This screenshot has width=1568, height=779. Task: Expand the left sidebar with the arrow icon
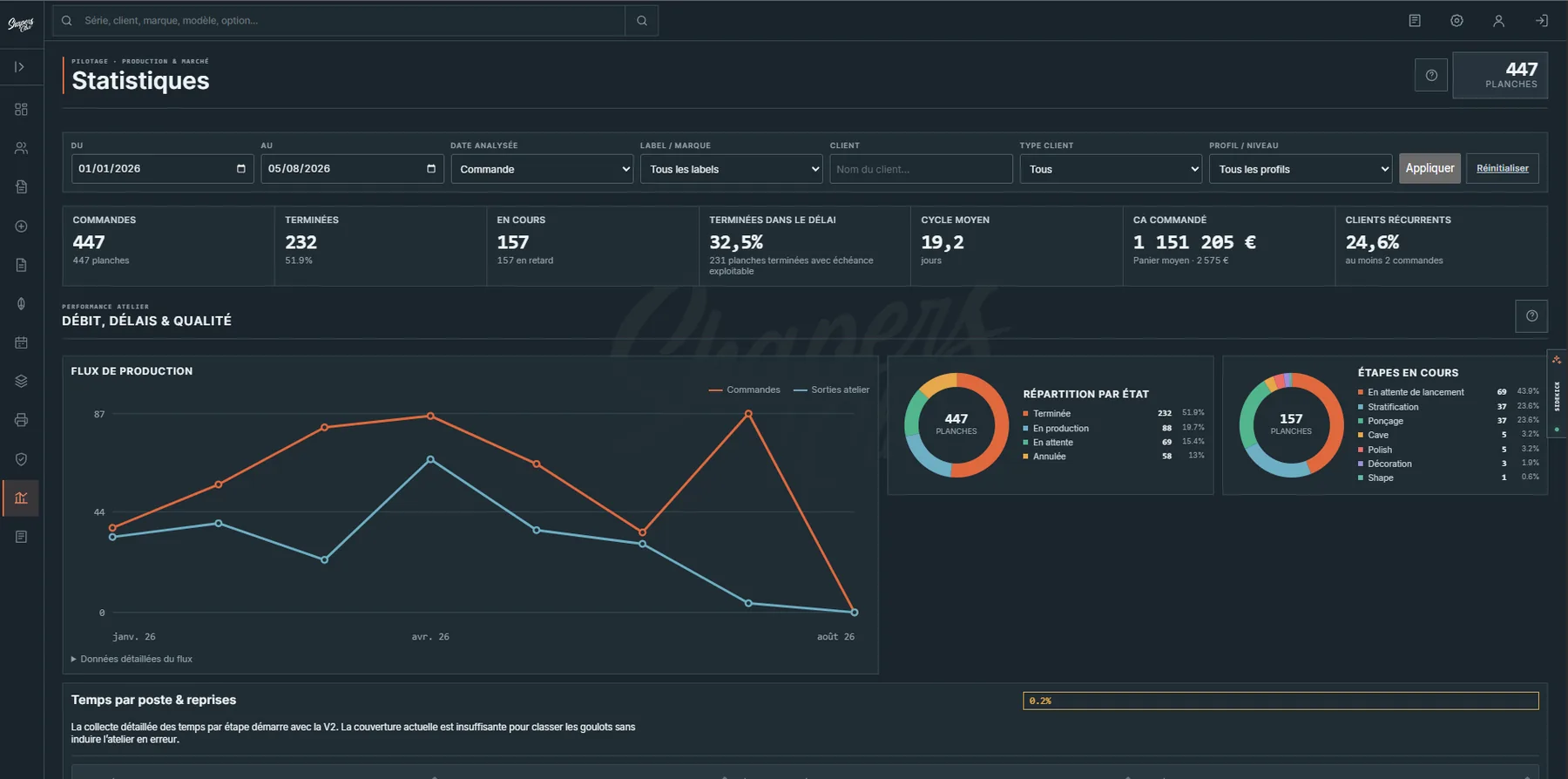(x=20, y=67)
